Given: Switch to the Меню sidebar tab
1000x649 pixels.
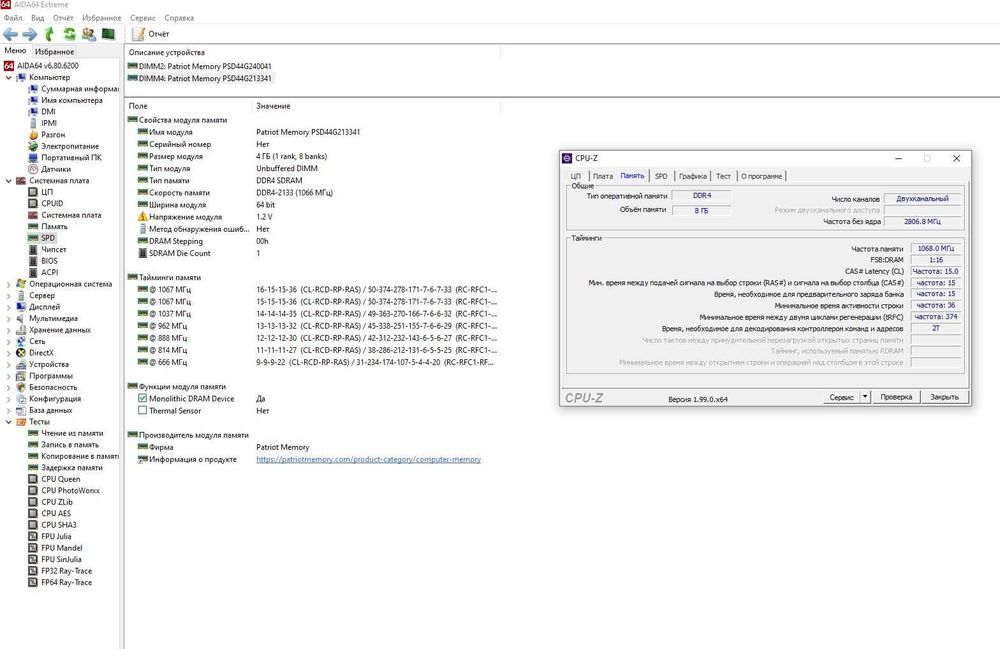Looking at the screenshot, I should coord(15,50).
